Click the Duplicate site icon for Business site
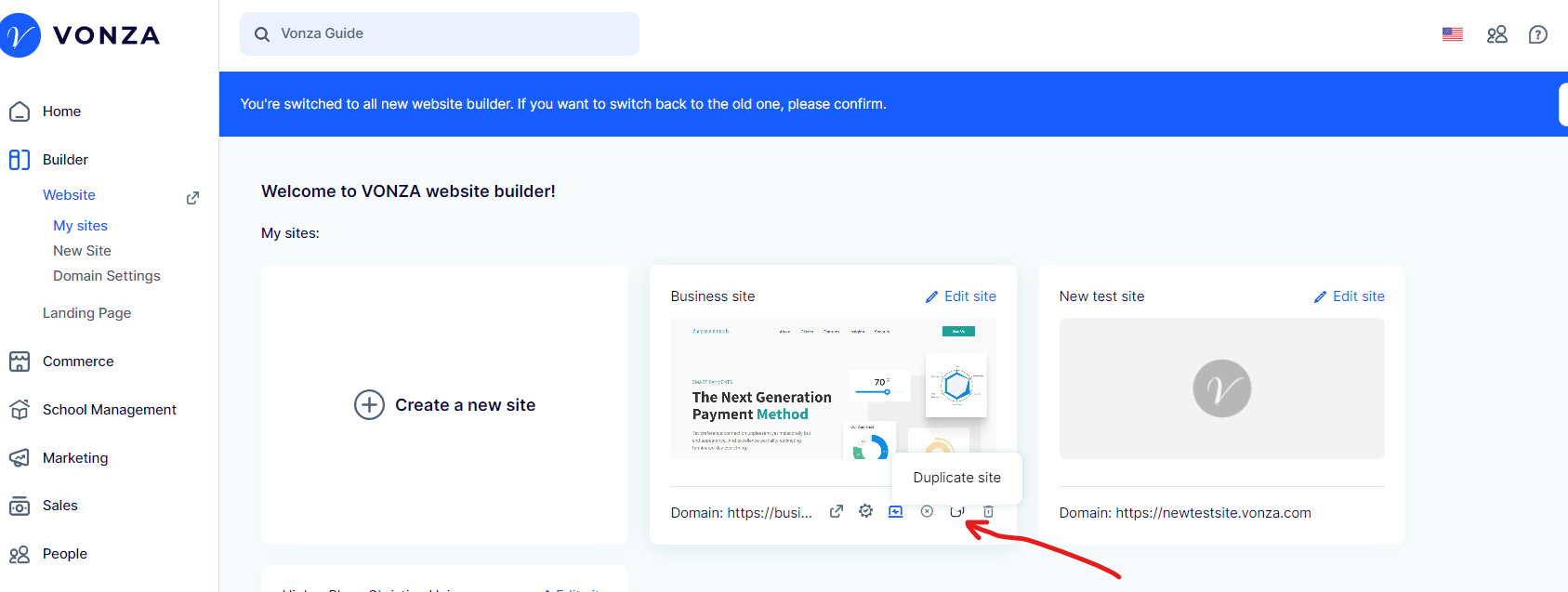The width and height of the screenshot is (1568, 592). [957, 511]
